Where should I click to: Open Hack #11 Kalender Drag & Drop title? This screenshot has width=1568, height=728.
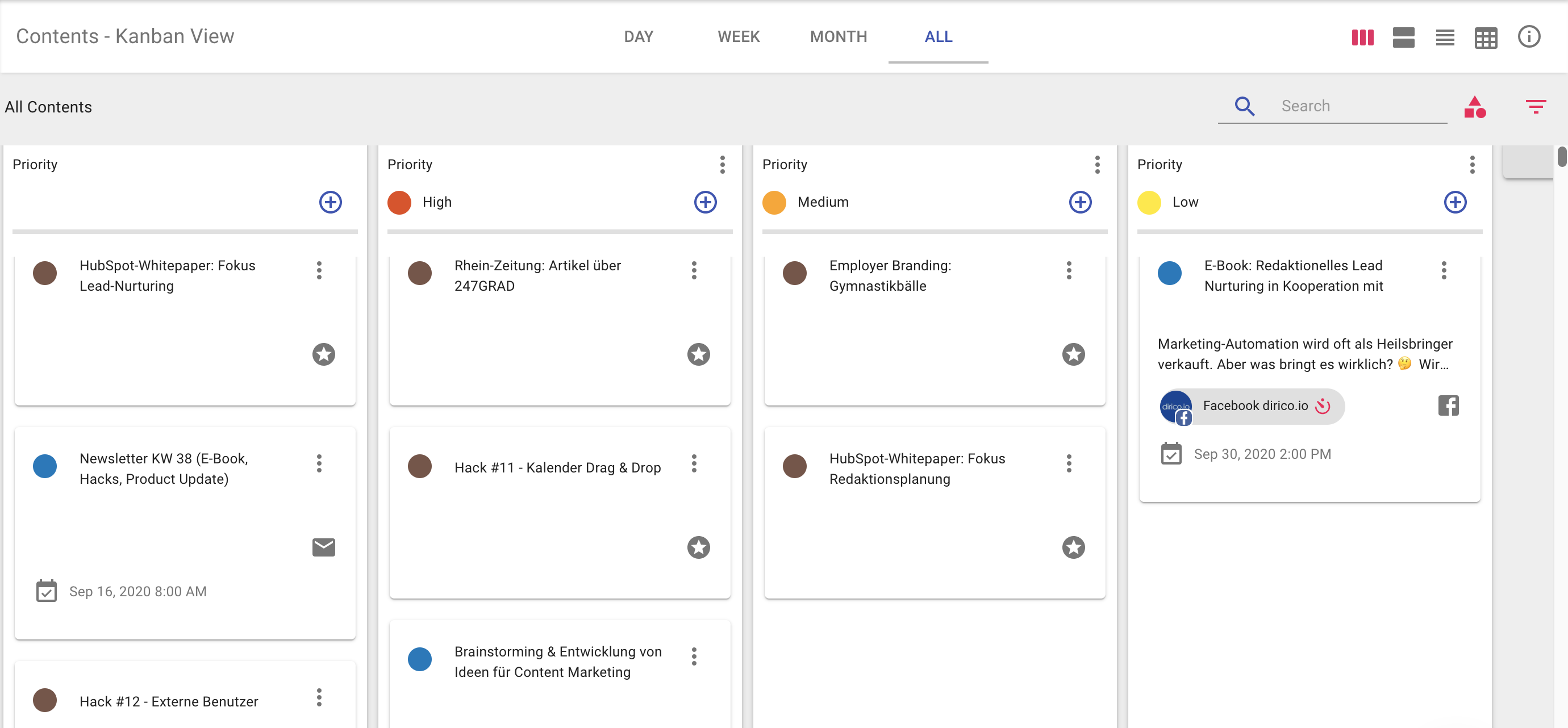pyautogui.click(x=557, y=467)
